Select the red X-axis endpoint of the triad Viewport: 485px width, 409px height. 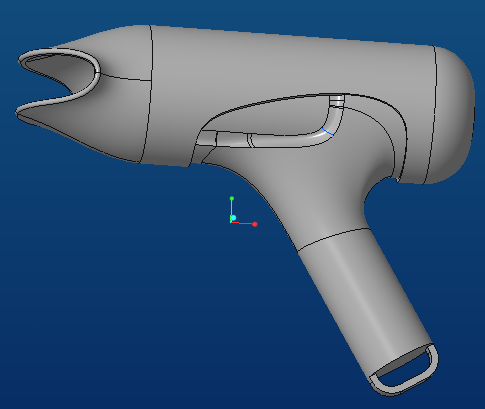255,224
